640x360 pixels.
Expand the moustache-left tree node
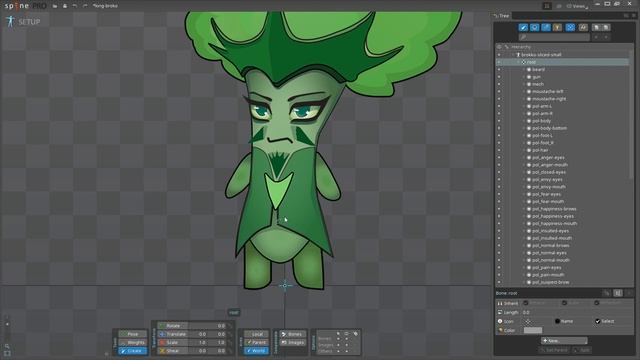point(524,91)
